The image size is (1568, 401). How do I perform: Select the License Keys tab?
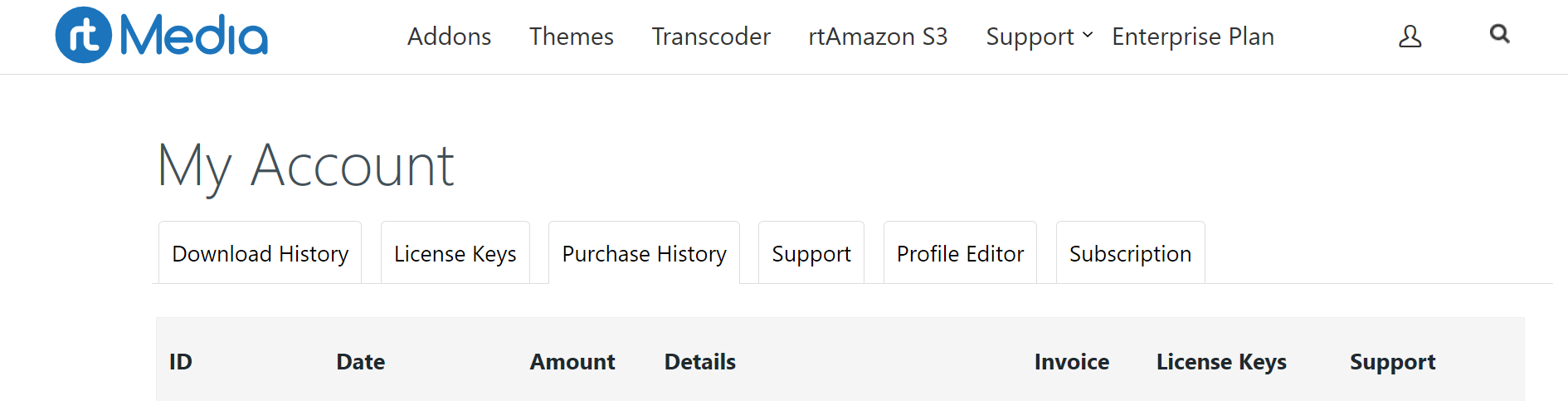[455, 253]
